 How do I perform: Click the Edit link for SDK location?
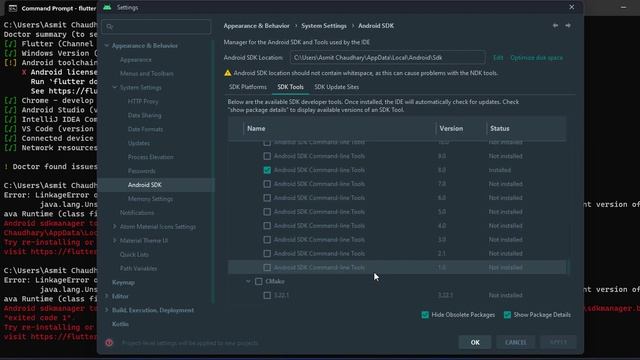pyautogui.click(x=498, y=58)
